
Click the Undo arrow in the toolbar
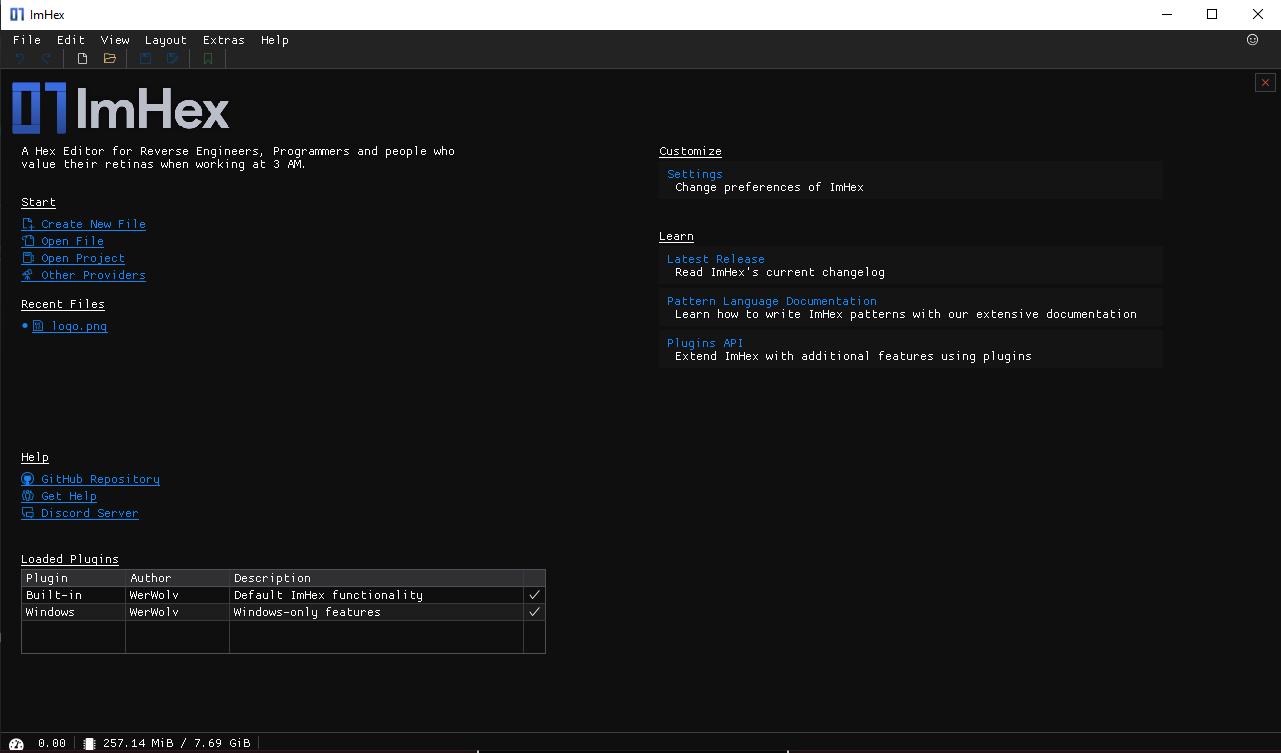point(19,59)
